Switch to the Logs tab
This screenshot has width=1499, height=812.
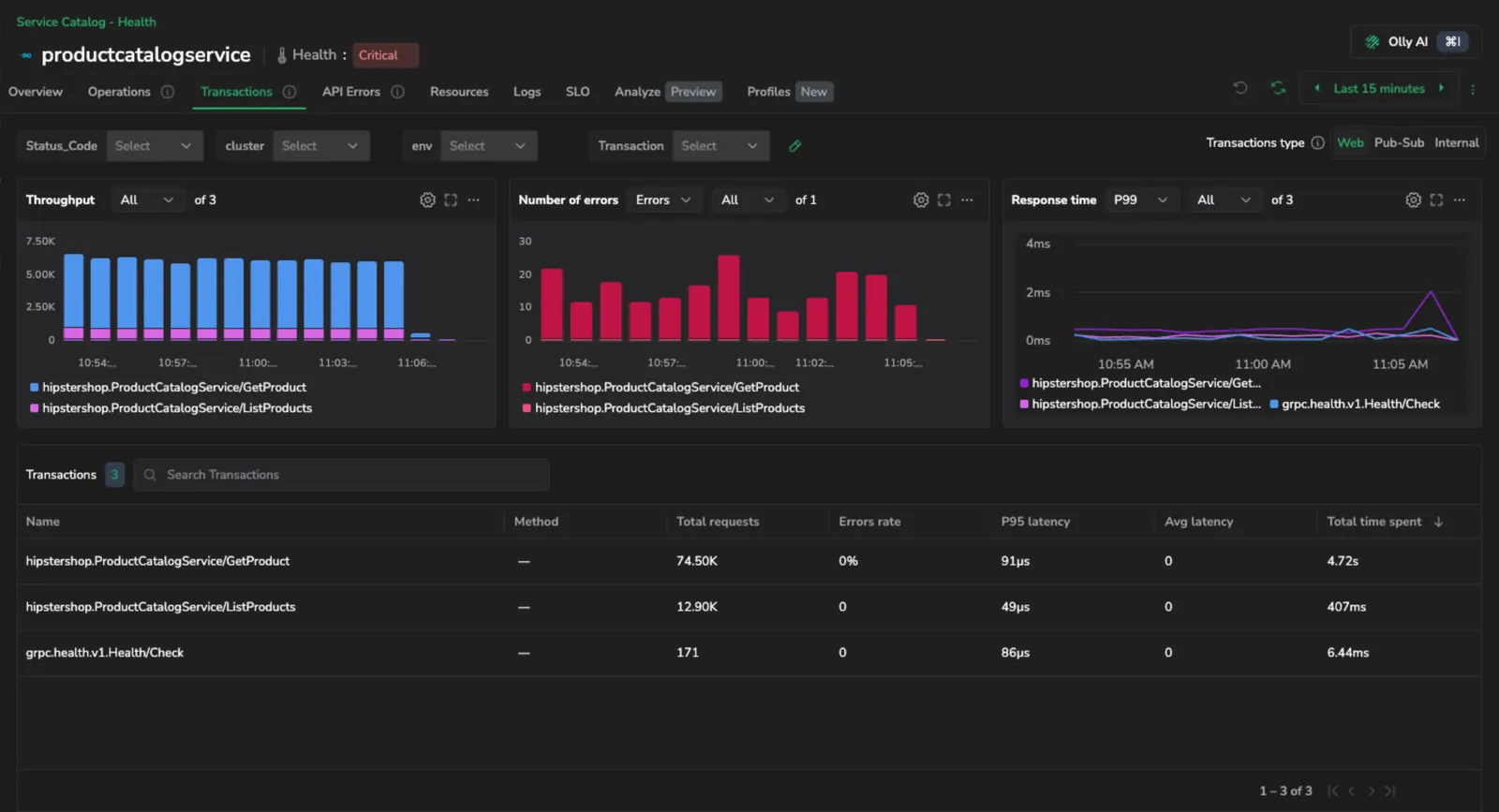coord(527,92)
